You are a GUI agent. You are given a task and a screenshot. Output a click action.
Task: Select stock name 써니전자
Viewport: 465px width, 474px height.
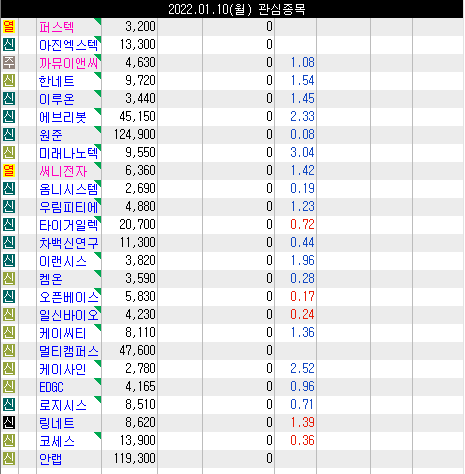point(63,171)
